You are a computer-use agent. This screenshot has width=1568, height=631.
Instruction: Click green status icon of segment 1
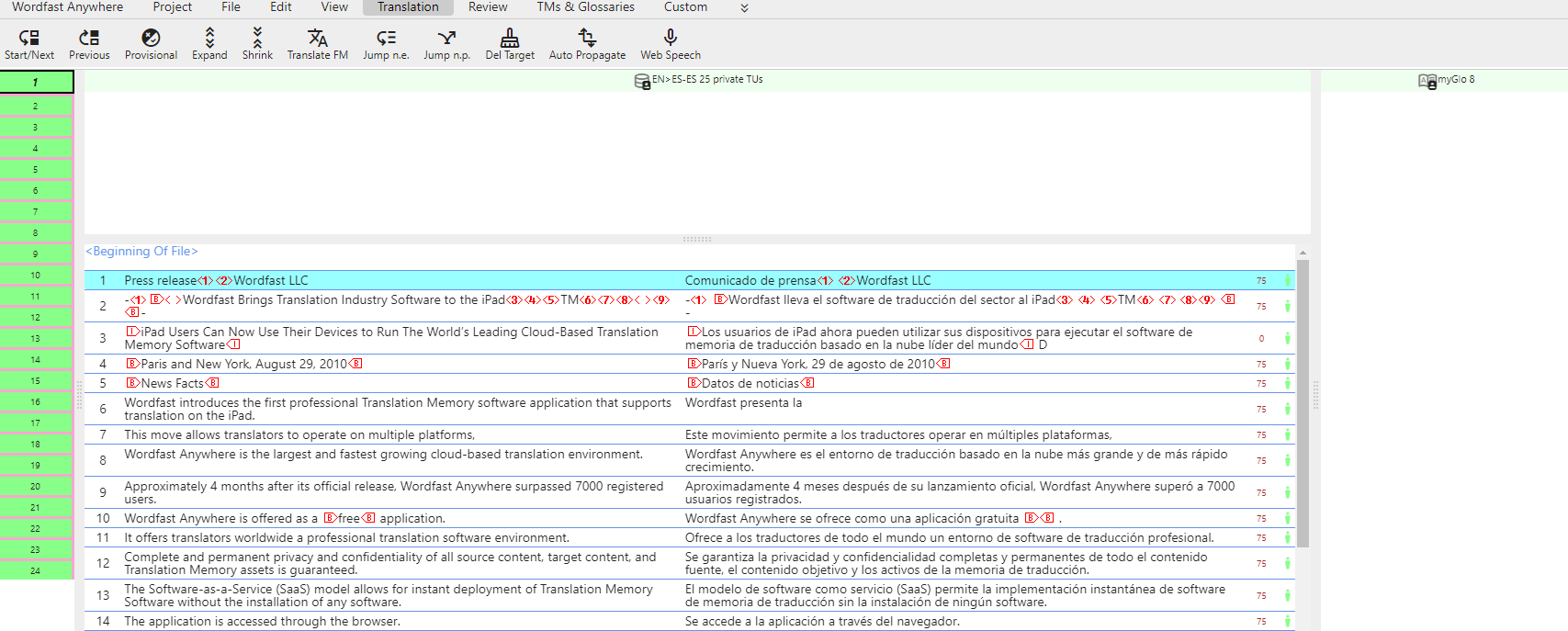point(1287,280)
